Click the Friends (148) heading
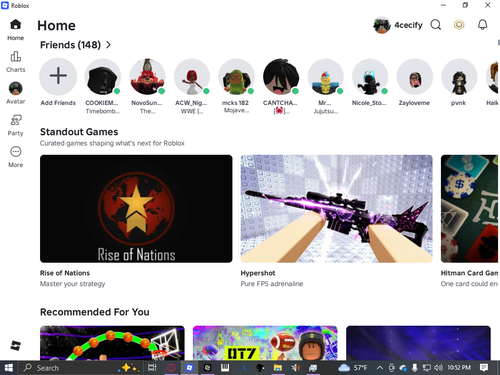The height and width of the screenshot is (375, 500). click(70, 45)
